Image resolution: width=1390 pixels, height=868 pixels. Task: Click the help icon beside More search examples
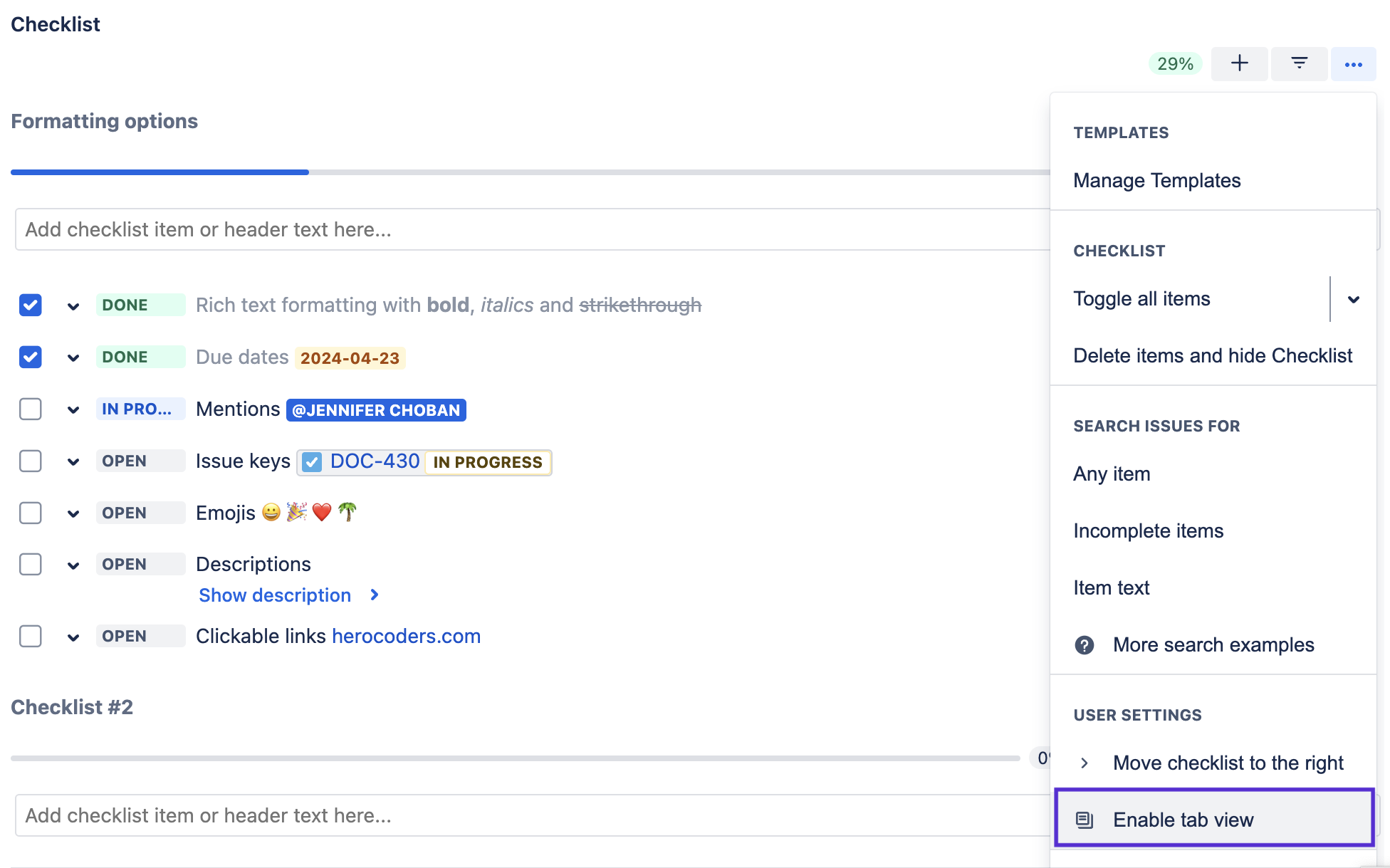(x=1084, y=645)
